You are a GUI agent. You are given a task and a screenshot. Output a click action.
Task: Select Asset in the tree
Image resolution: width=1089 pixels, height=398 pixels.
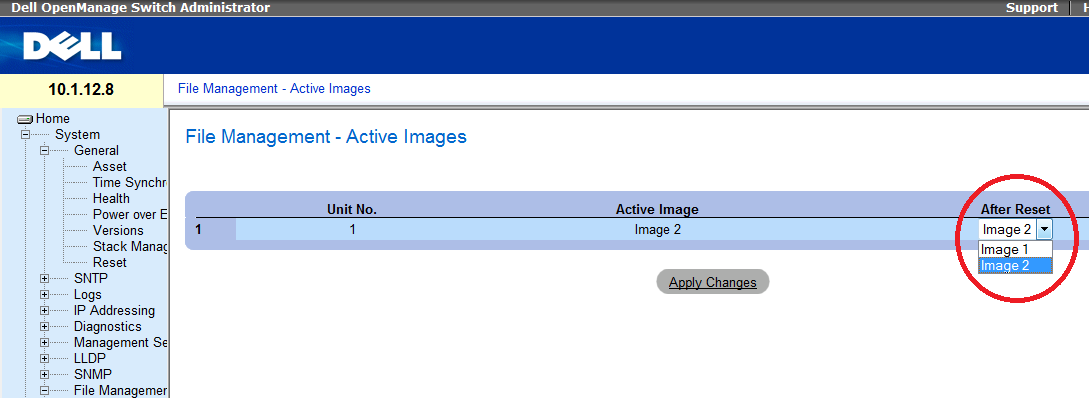pyautogui.click(x=110, y=167)
